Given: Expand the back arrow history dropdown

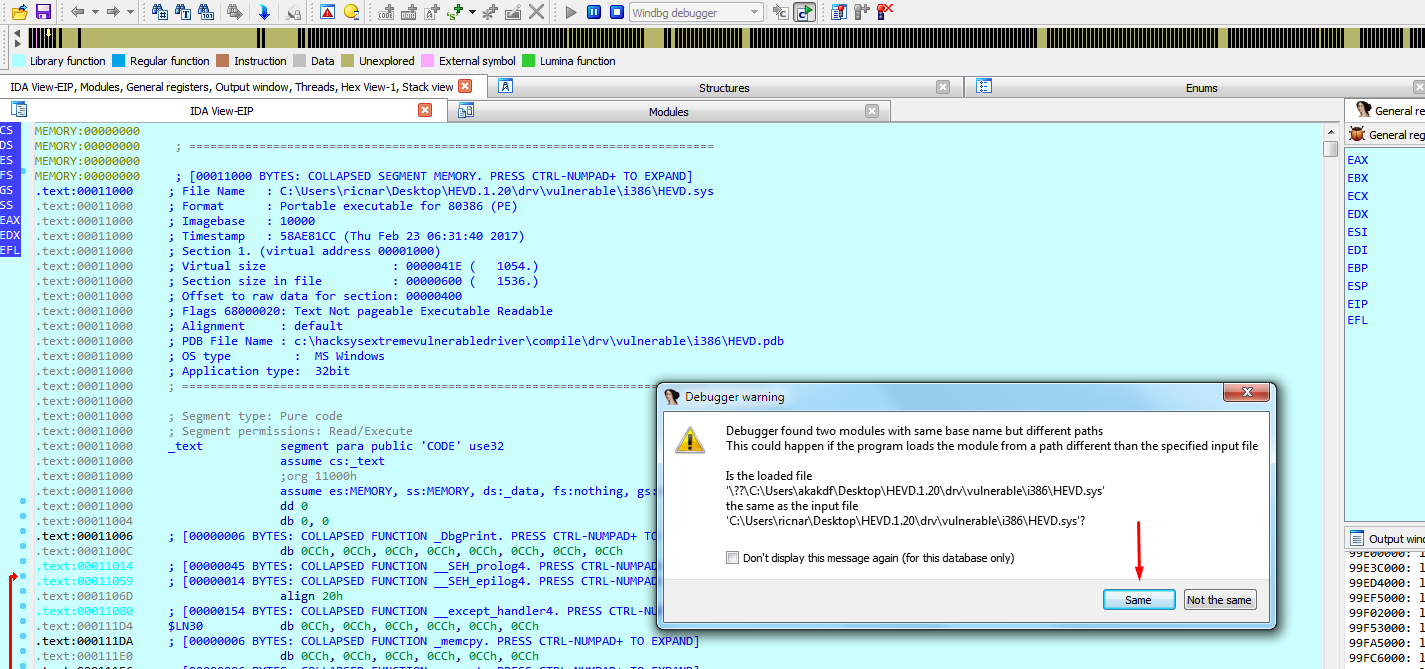Looking at the screenshot, I should click(x=95, y=12).
